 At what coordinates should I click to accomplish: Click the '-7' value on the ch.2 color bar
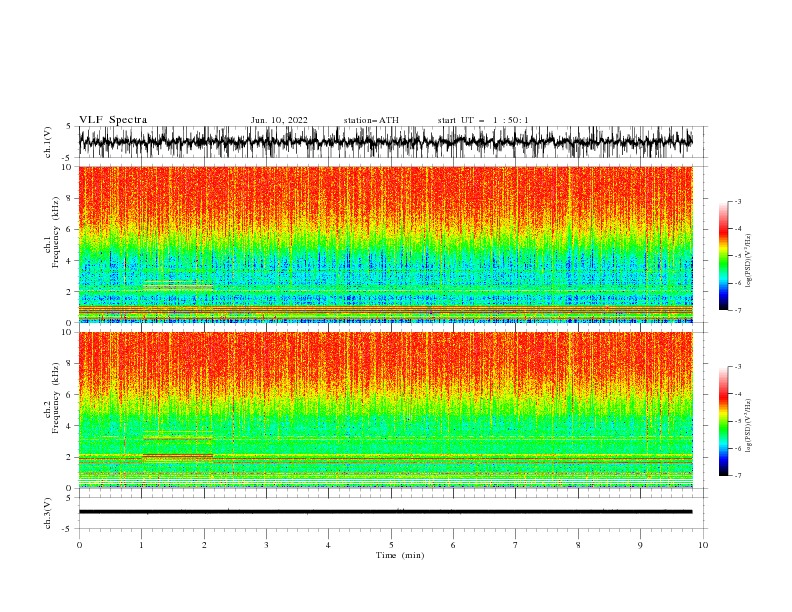point(738,476)
